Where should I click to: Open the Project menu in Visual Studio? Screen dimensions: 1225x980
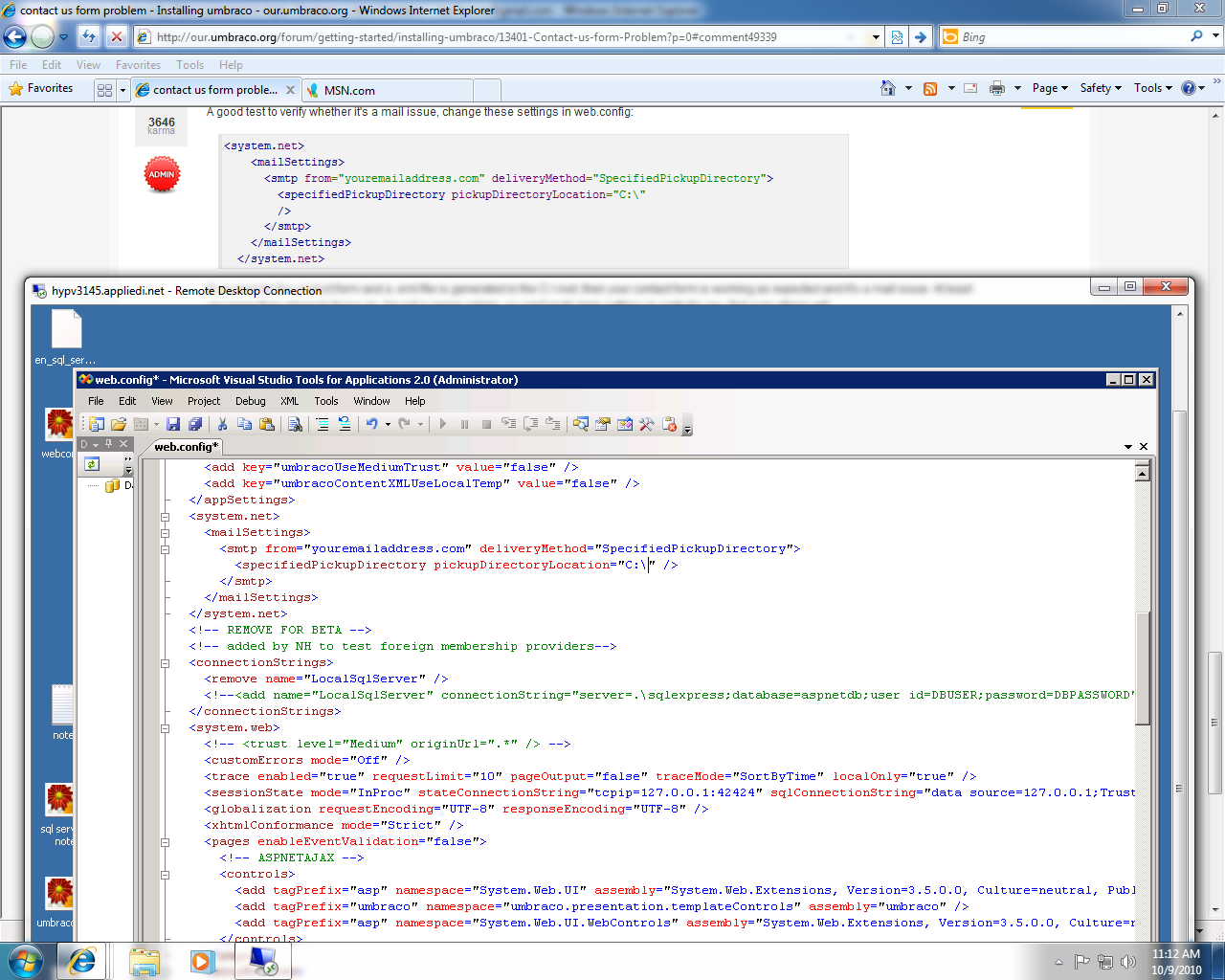pos(204,401)
